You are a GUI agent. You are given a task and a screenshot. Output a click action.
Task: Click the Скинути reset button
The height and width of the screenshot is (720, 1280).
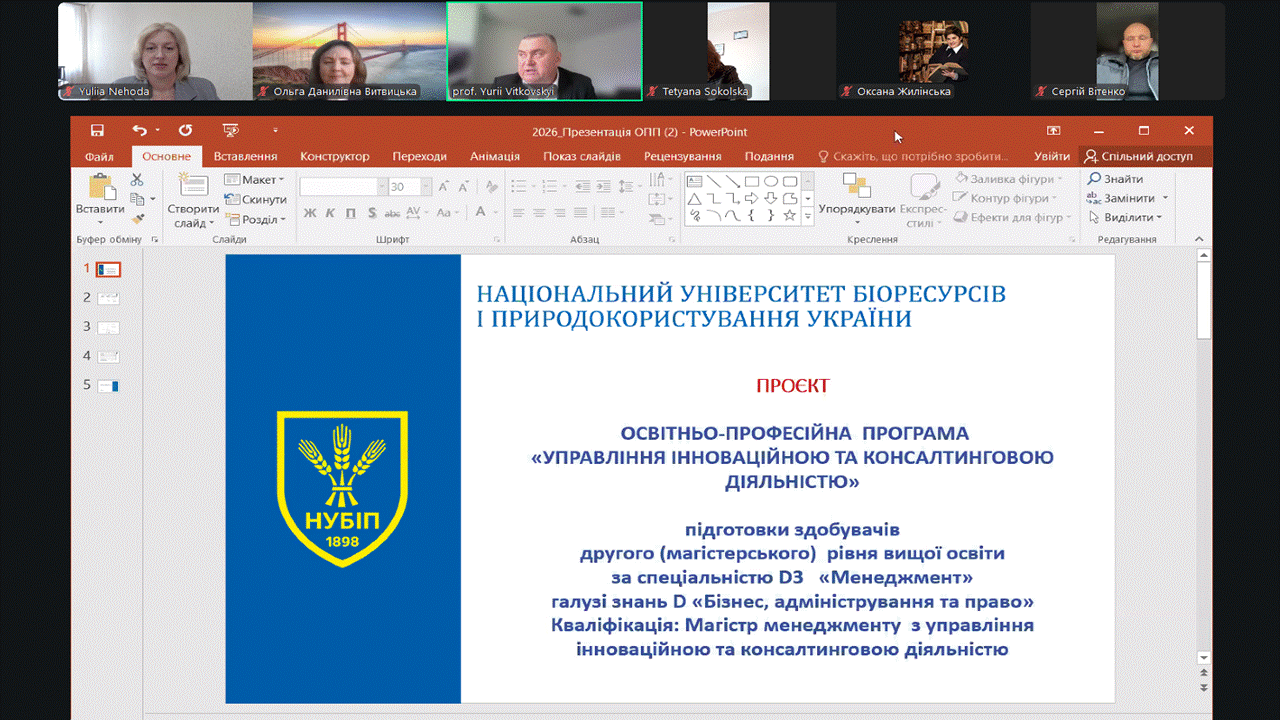click(257, 199)
